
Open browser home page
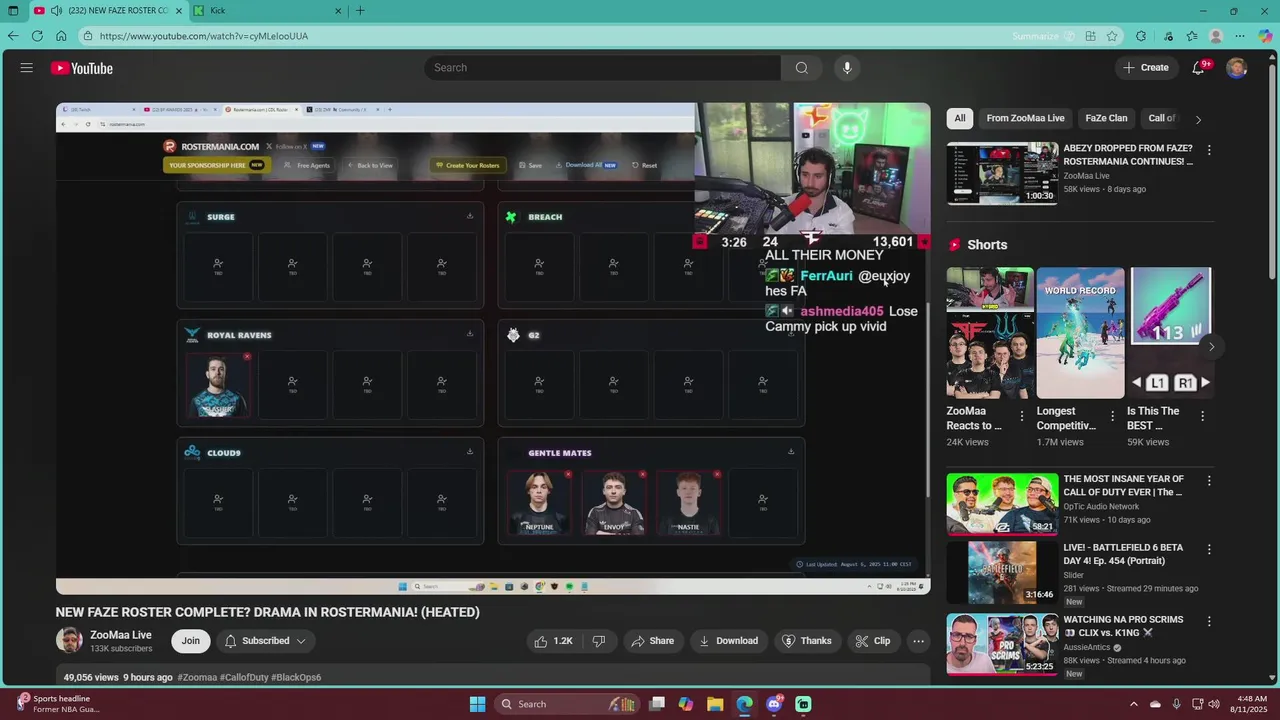pos(61,36)
